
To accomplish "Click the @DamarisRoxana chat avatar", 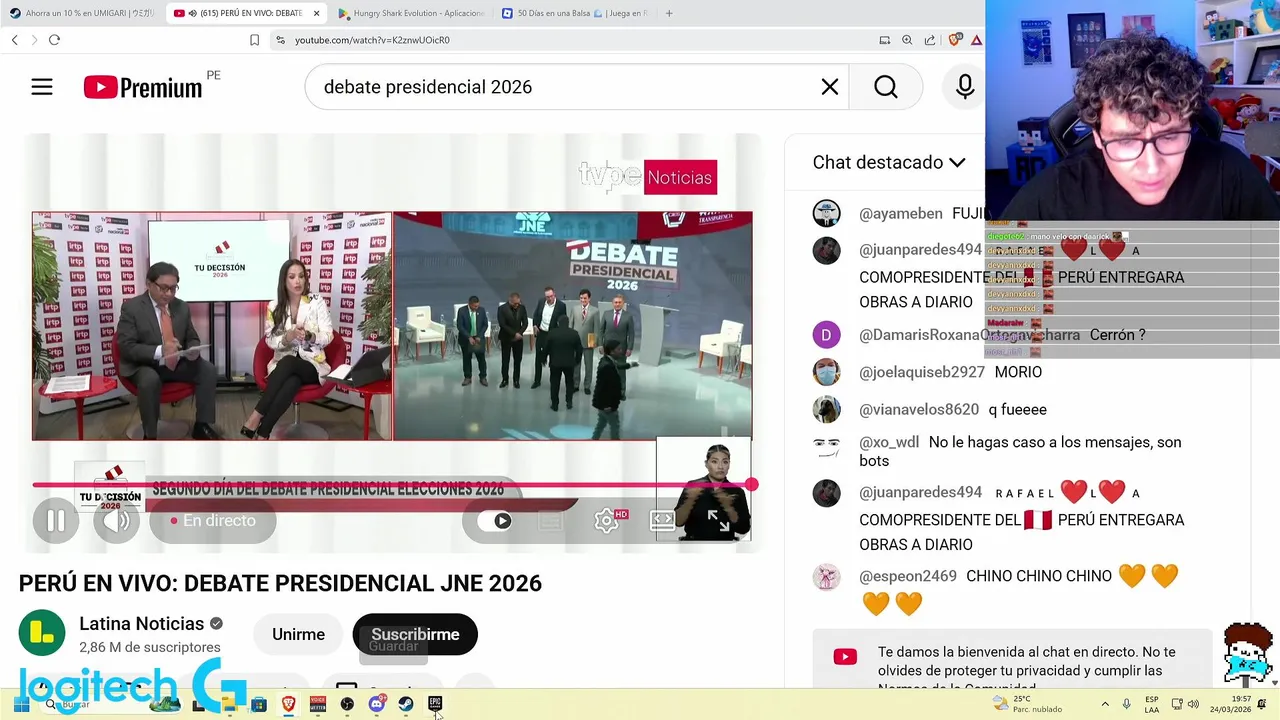I will point(826,335).
